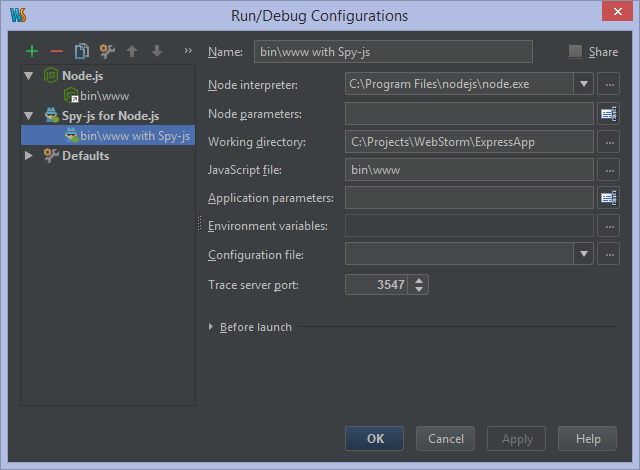640x470 pixels.
Task: Collapse the Node.js tree group
Action: 29,75
